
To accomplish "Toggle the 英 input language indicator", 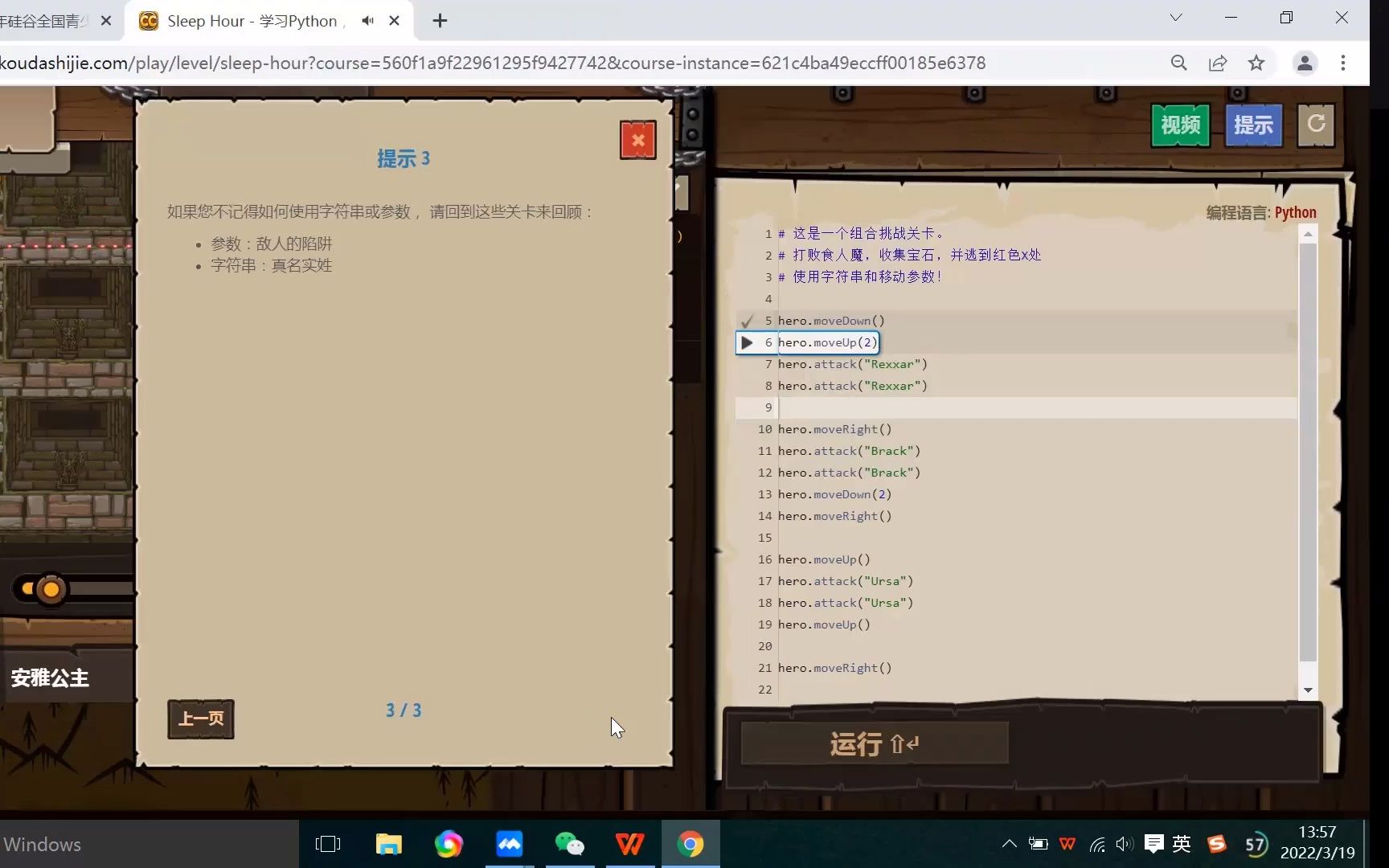I will (x=1182, y=844).
